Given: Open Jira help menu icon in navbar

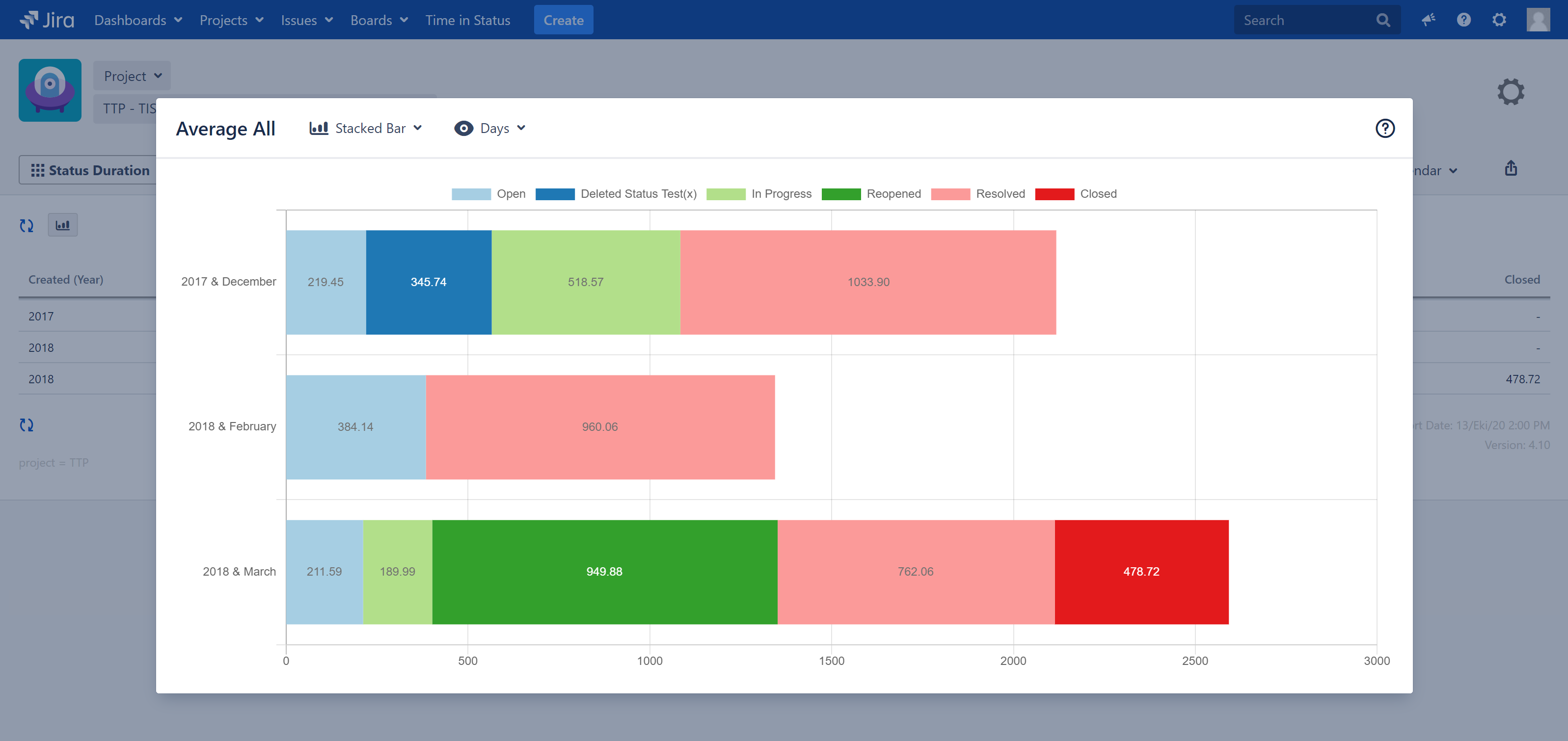Looking at the screenshot, I should pos(1463,20).
